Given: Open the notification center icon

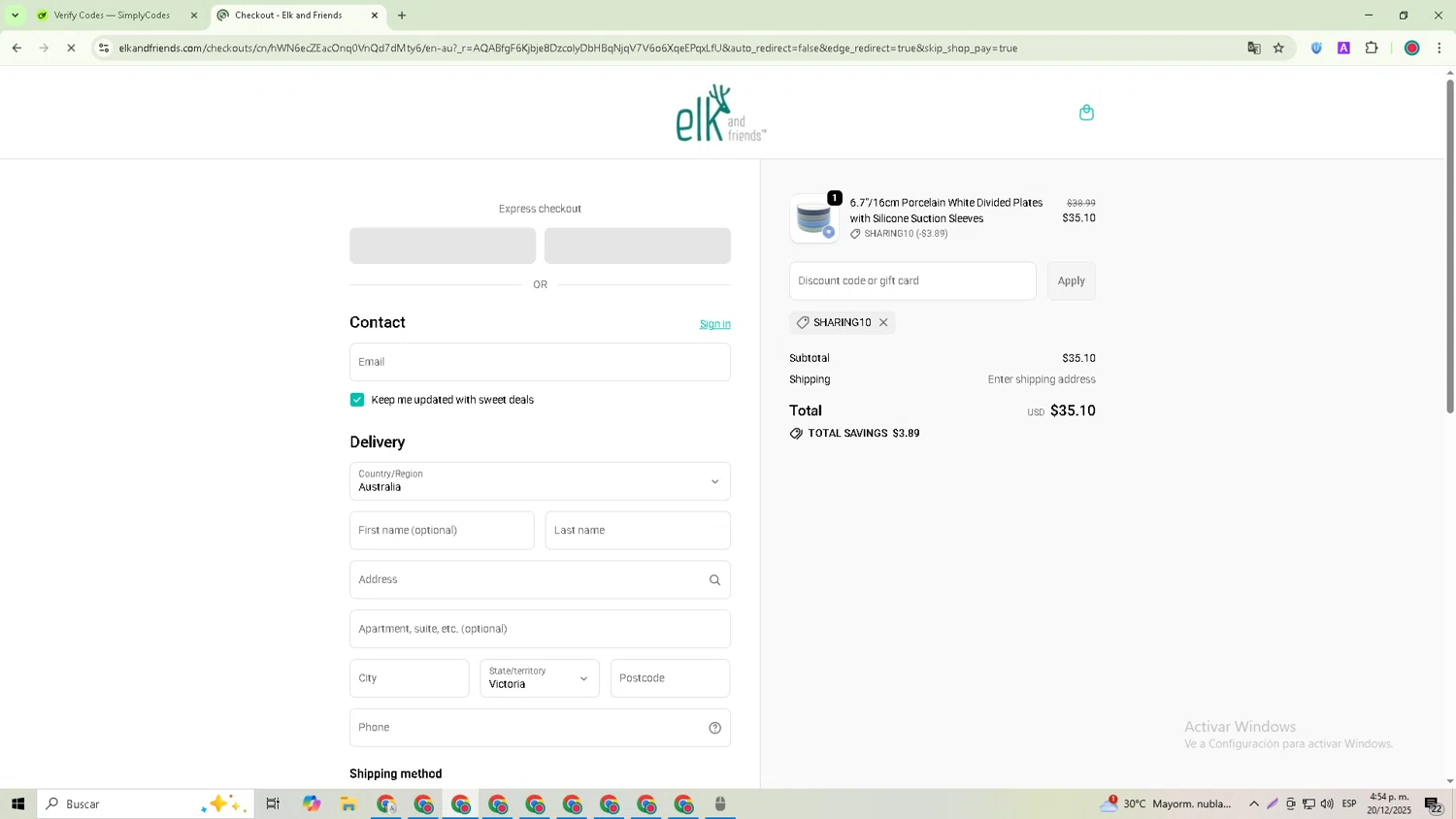Looking at the screenshot, I should [1434, 804].
